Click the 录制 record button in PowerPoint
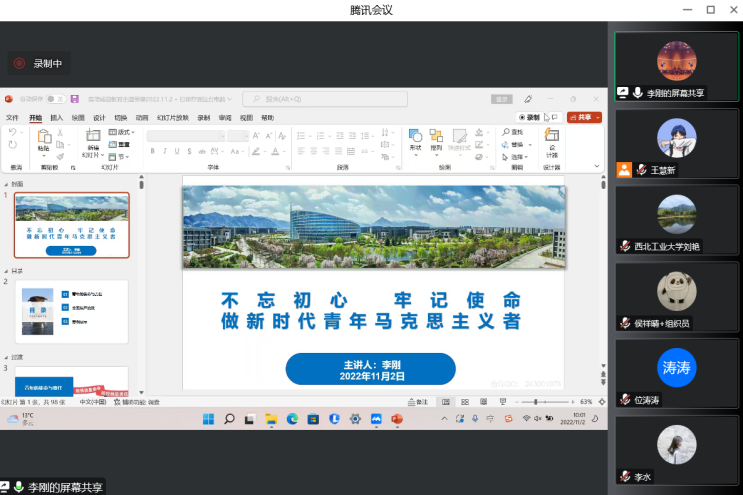Image resolution: width=743 pixels, height=495 pixels. tap(529, 117)
